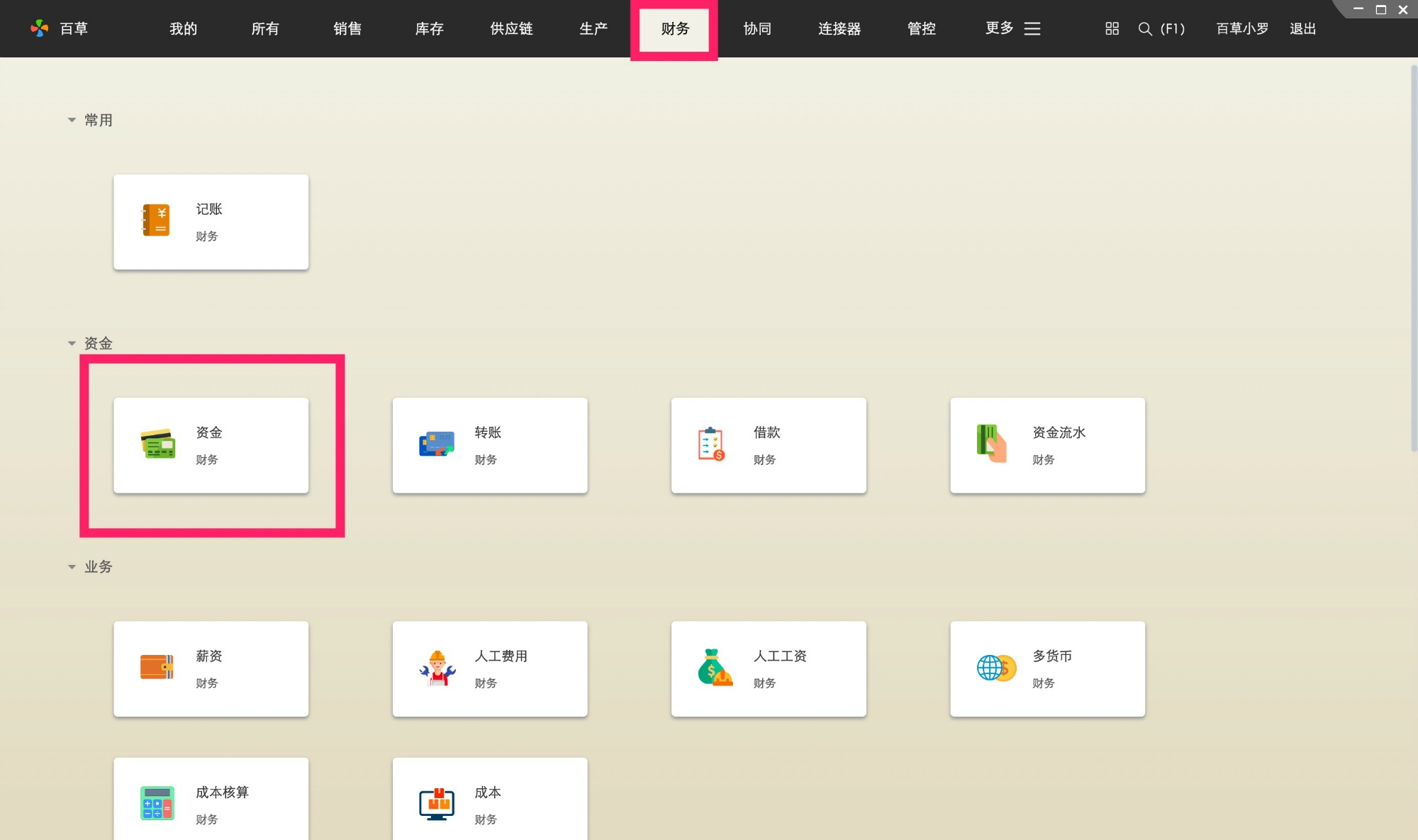
Task: Collapse the 业务 section
Action: 72,566
